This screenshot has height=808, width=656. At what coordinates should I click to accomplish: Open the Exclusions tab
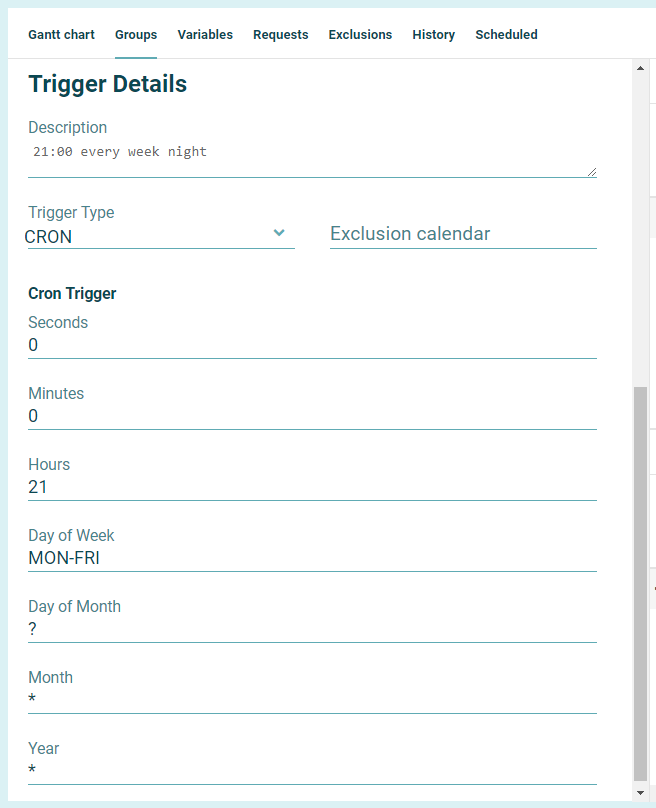pyautogui.click(x=360, y=35)
